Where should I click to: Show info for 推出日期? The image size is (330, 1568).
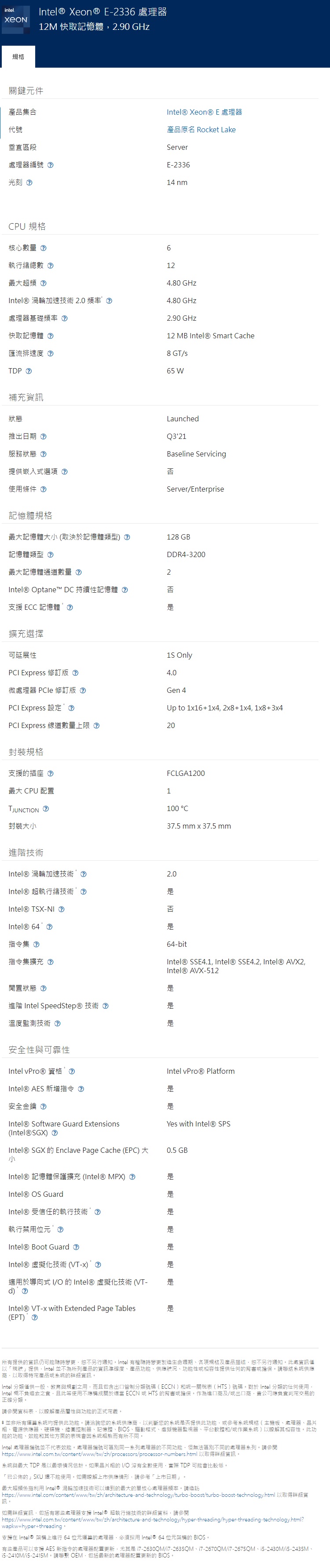tap(43, 436)
